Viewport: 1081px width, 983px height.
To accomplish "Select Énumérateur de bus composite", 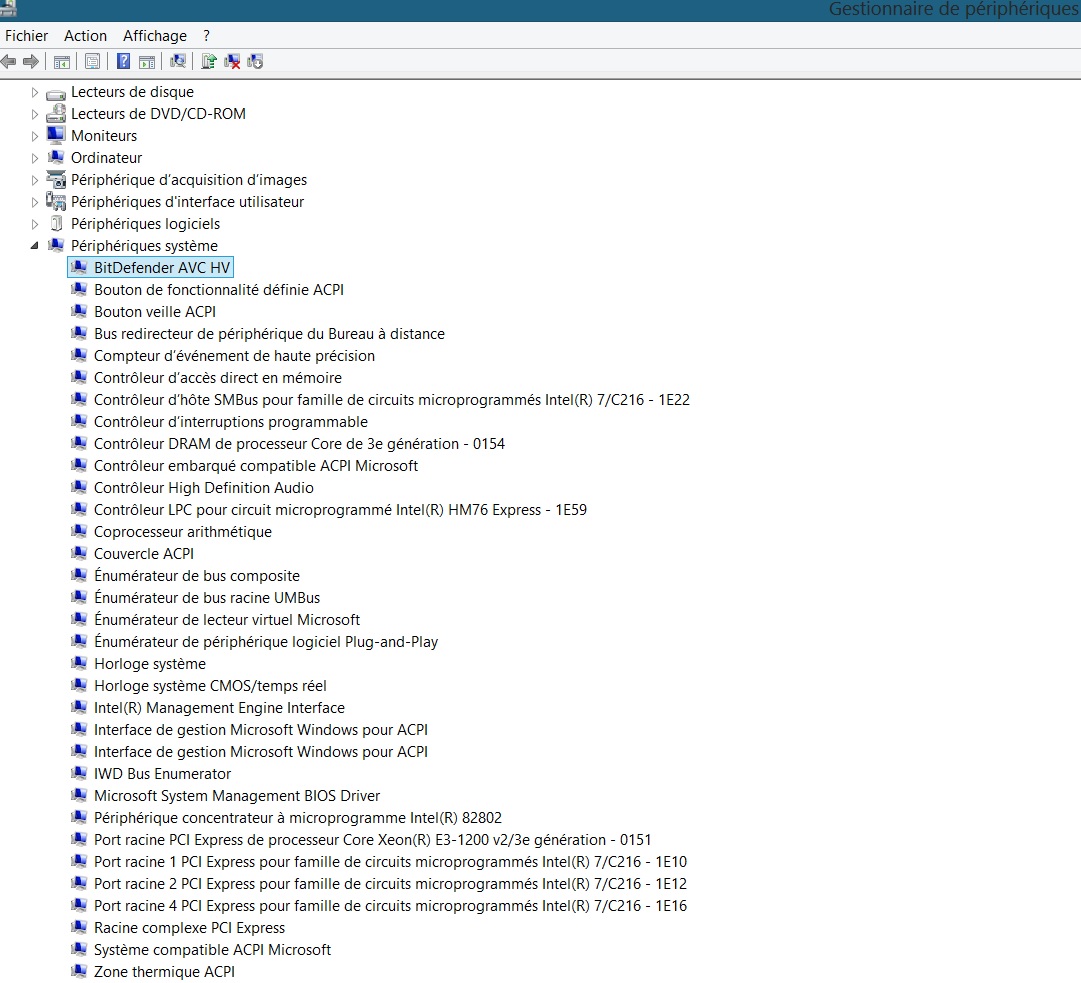I will [196, 576].
